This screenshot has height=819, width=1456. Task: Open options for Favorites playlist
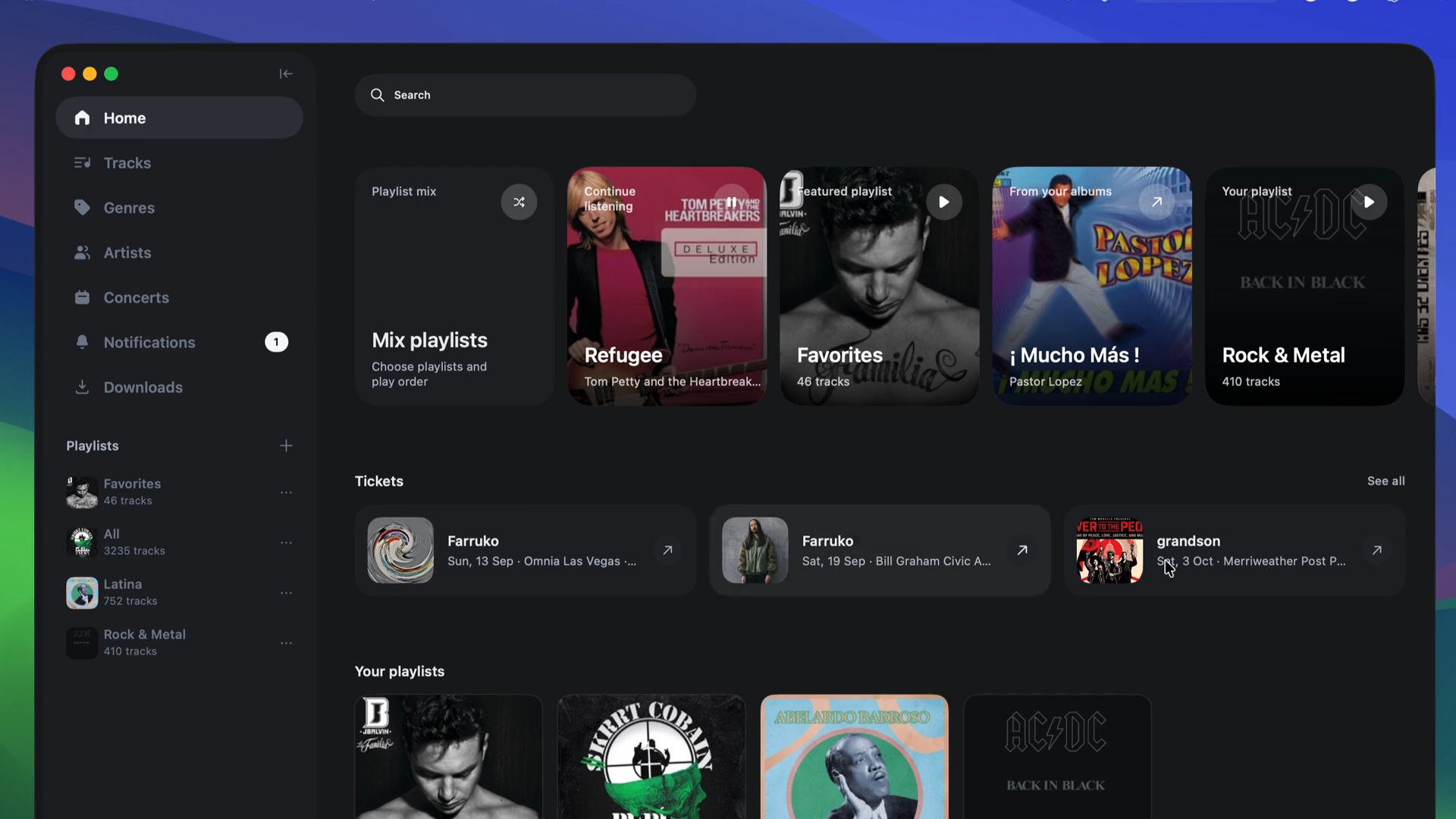pyautogui.click(x=286, y=492)
